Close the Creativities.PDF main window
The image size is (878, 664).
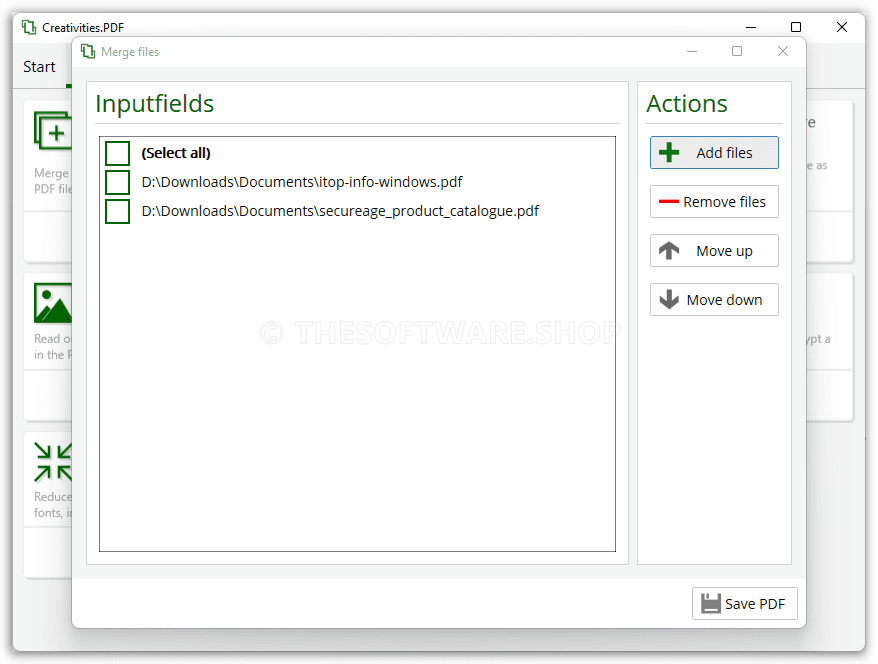[x=842, y=27]
